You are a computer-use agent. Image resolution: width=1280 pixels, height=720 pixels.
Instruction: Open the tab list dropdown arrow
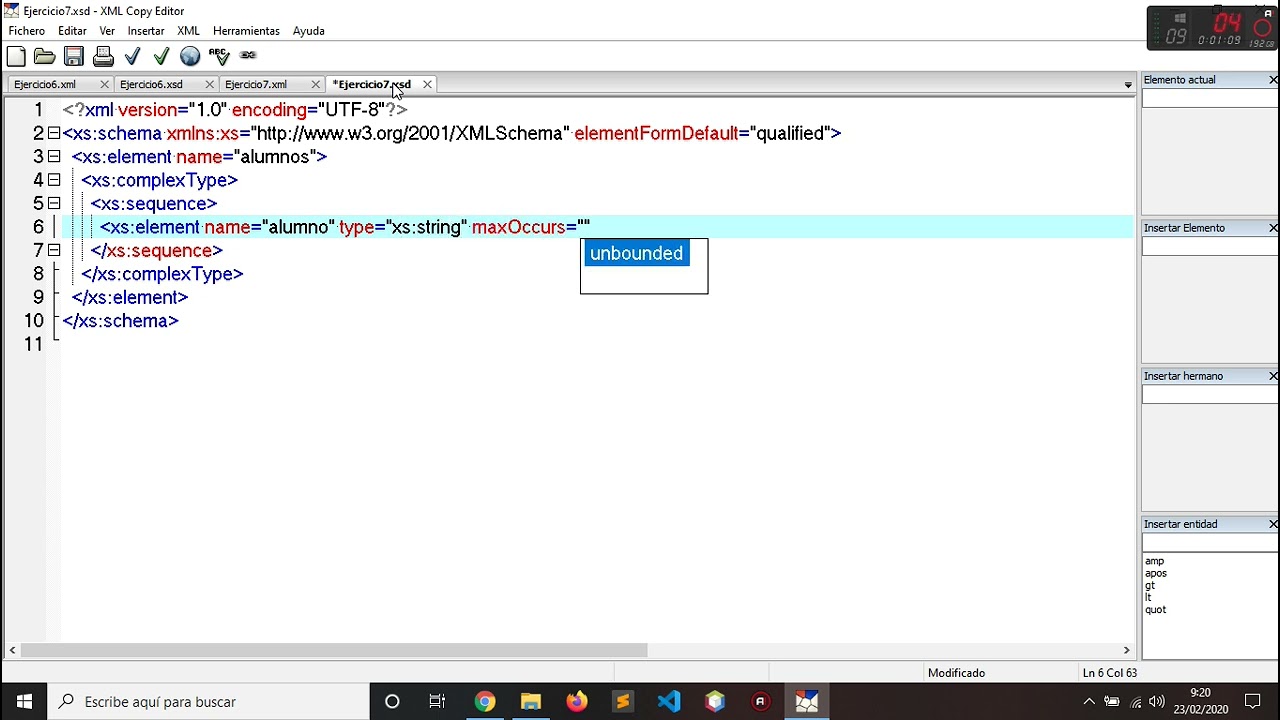pos(1128,85)
